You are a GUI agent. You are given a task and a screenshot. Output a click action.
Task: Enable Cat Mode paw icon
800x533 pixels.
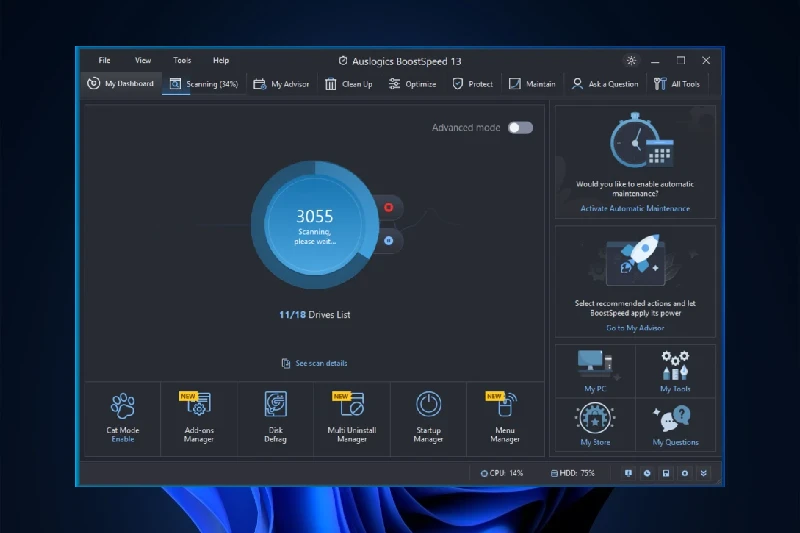click(123, 405)
